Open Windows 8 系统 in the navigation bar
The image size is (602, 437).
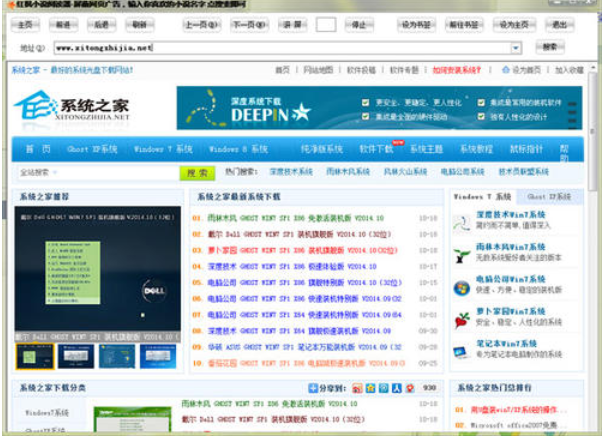238,149
